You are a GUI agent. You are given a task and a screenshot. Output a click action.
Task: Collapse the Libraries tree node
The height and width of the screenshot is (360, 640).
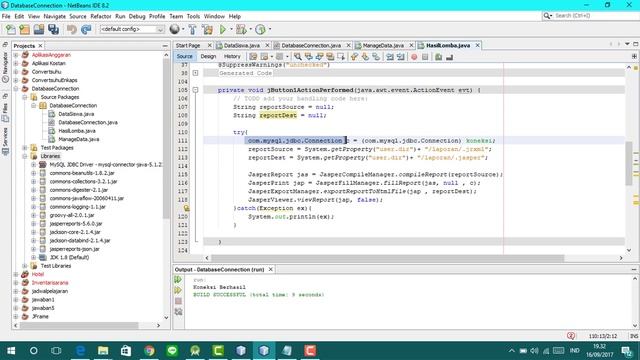pyautogui.click(x=25, y=156)
